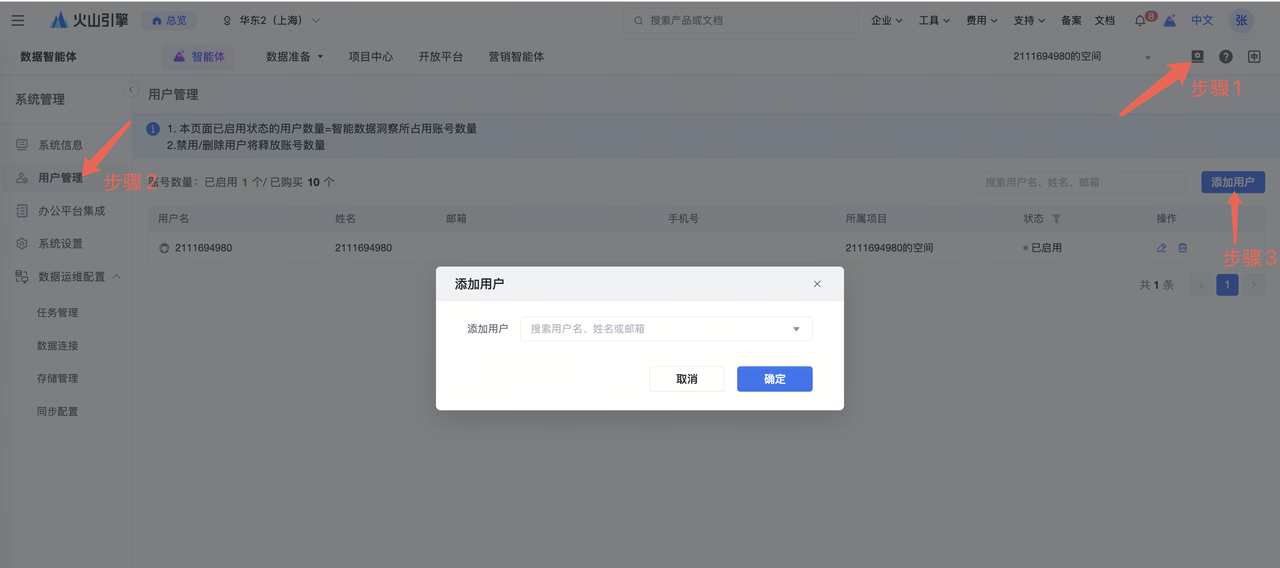Click the system management monitor icon
Screen dimensions: 1280x568
point(1197,57)
